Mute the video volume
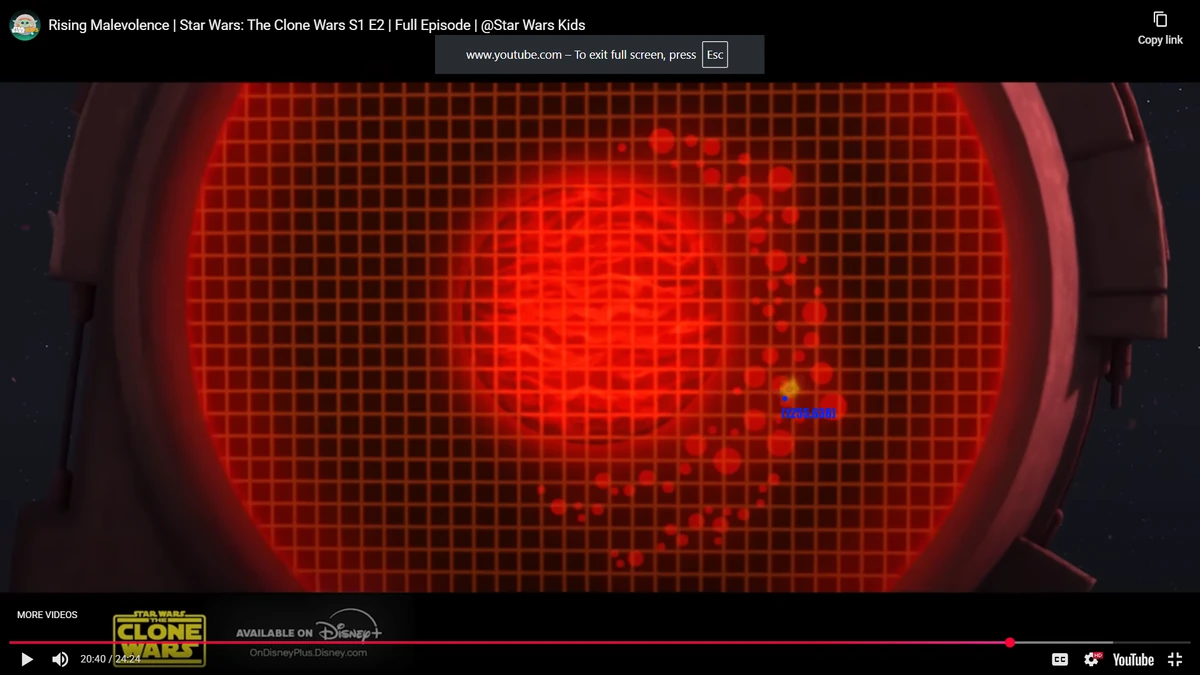Viewport: 1200px width, 675px height. point(60,659)
